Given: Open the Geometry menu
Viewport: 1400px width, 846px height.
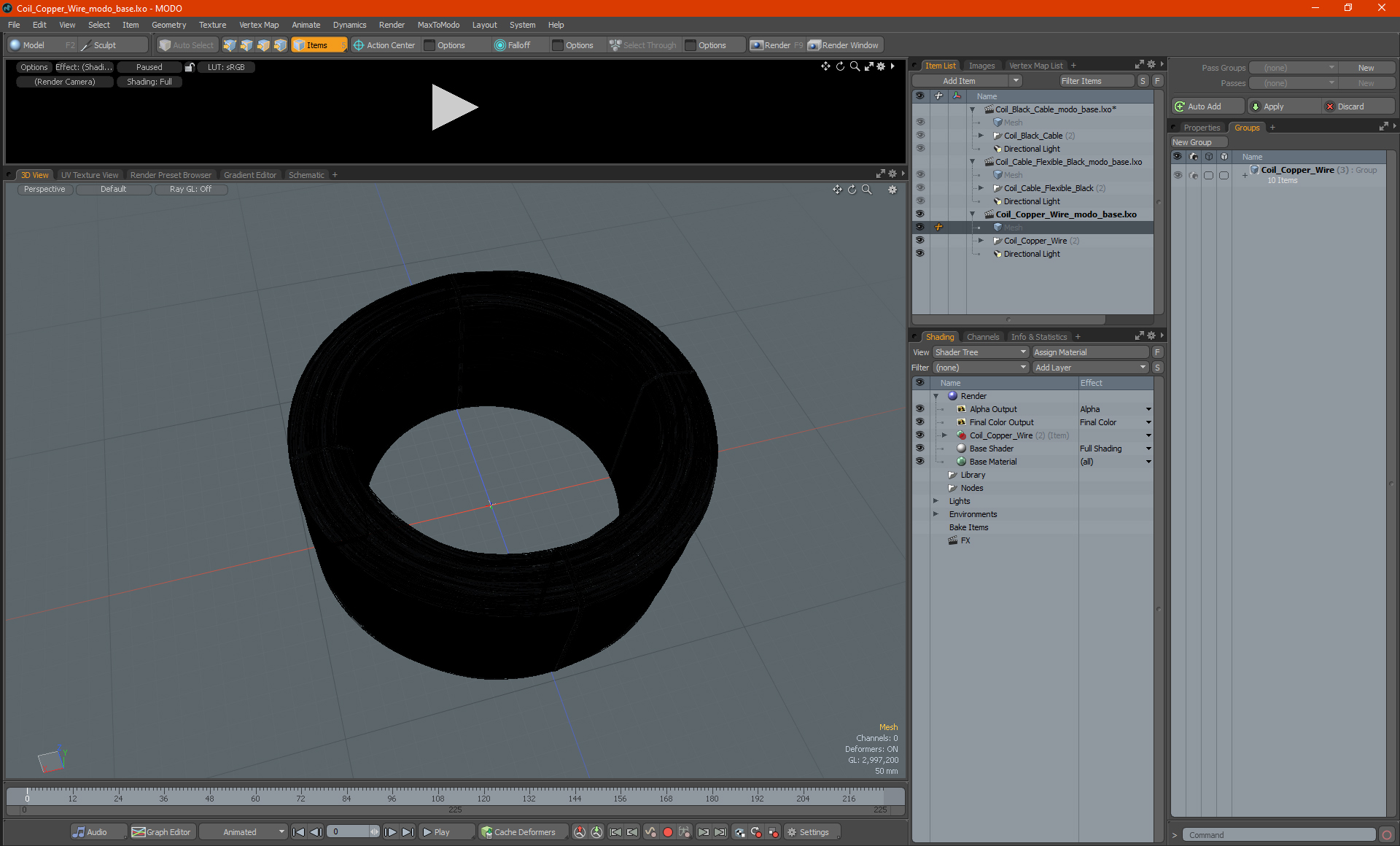Looking at the screenshot, I should pos(168,25).
